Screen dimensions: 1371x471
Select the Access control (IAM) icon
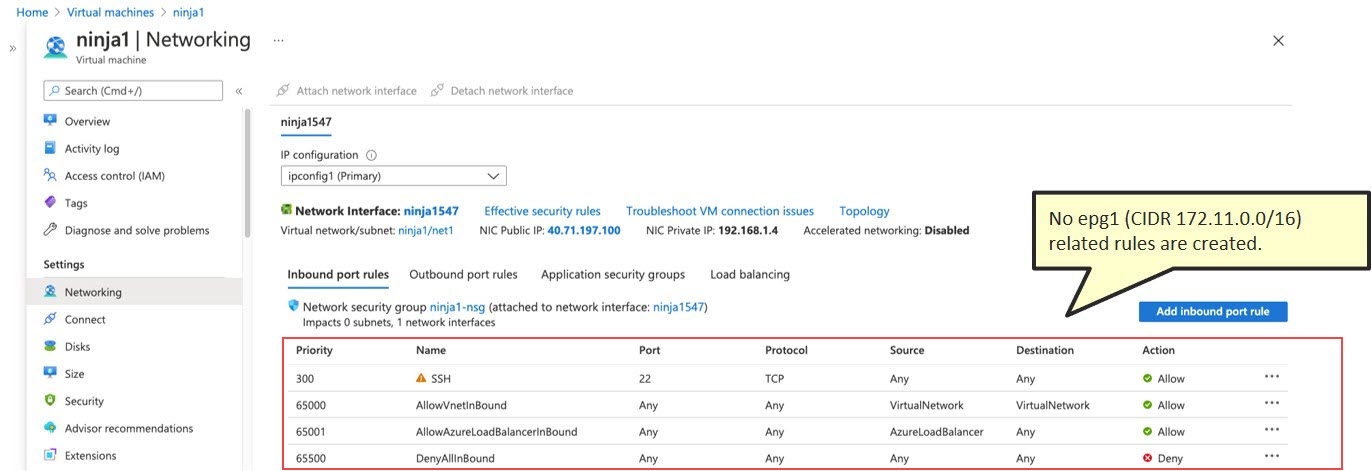tap(50, 175)
